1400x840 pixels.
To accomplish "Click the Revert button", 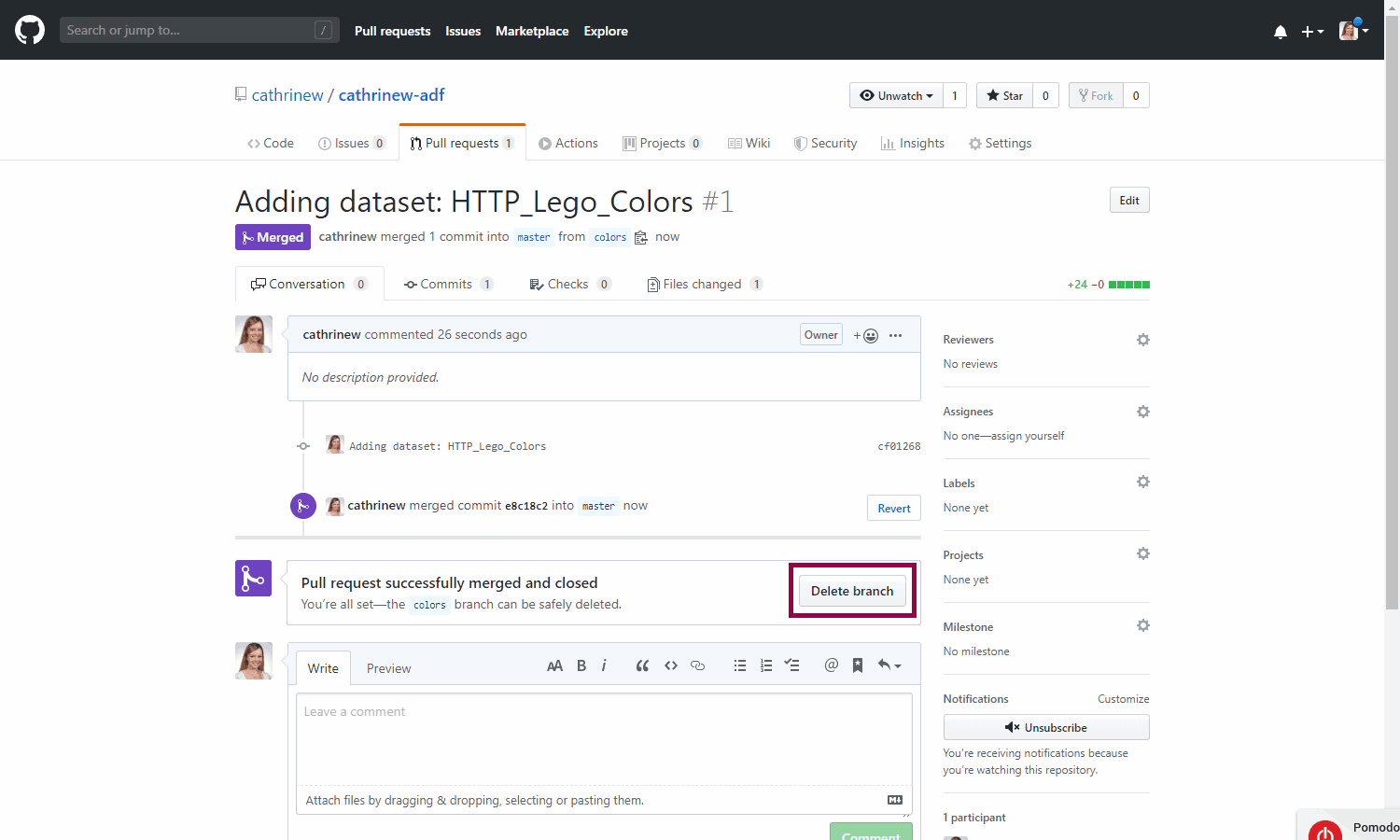I will point(893,508).
